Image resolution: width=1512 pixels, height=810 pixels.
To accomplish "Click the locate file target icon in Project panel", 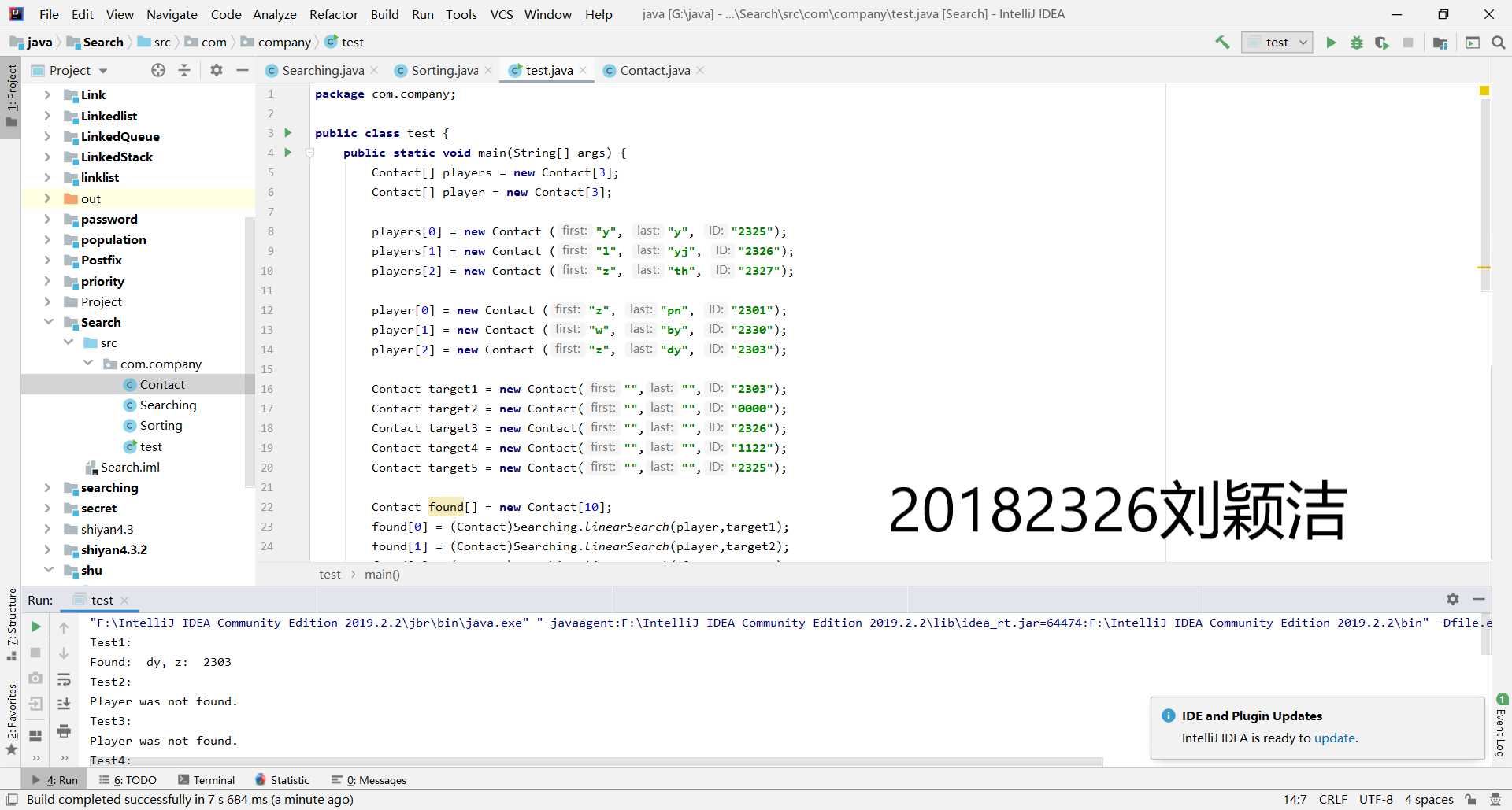I will pos(158,70).
